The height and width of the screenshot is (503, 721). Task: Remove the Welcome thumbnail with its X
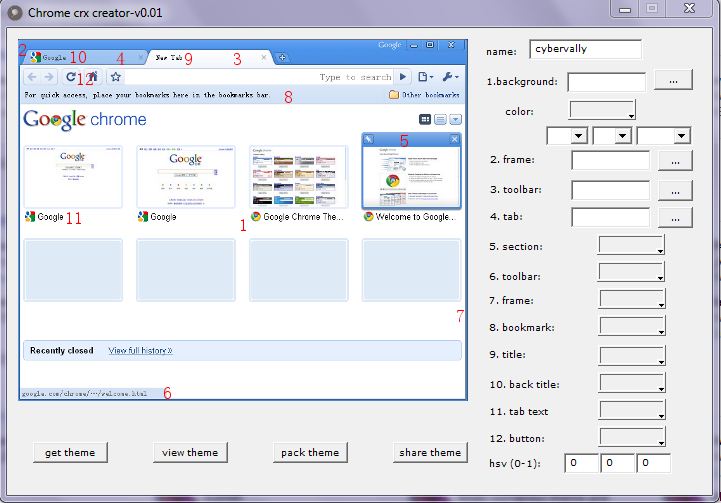click(x=454, y=139)
